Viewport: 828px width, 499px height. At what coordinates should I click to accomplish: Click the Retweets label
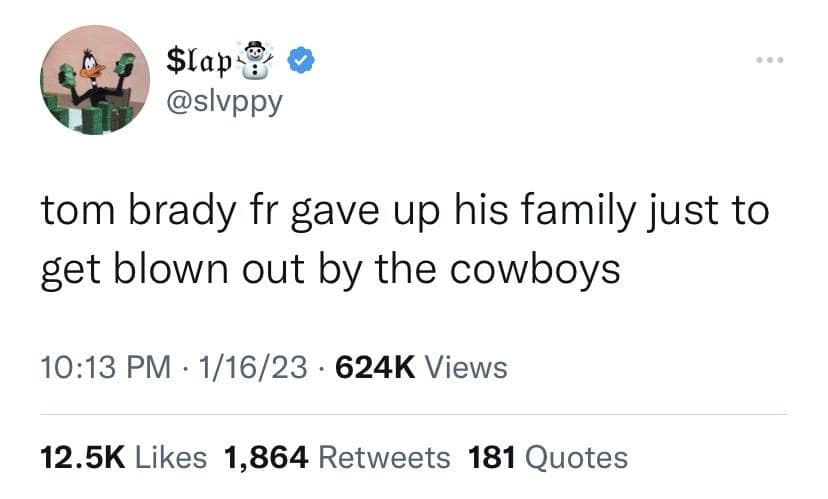[x=384, y=457]
